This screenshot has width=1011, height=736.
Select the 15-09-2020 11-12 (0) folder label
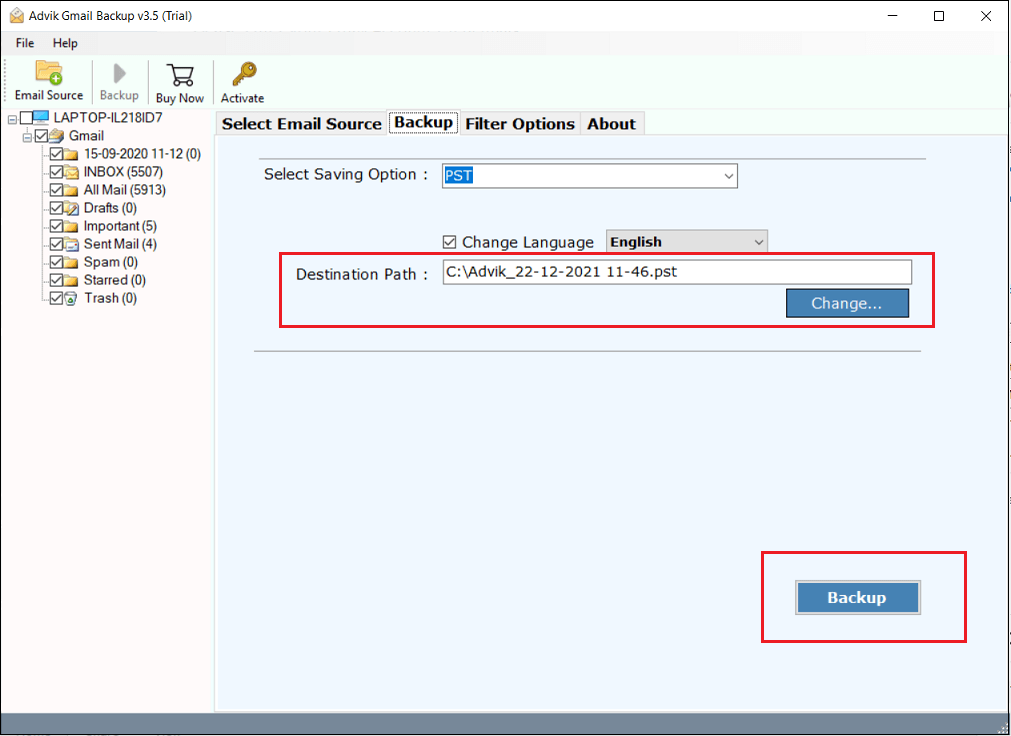142,154
